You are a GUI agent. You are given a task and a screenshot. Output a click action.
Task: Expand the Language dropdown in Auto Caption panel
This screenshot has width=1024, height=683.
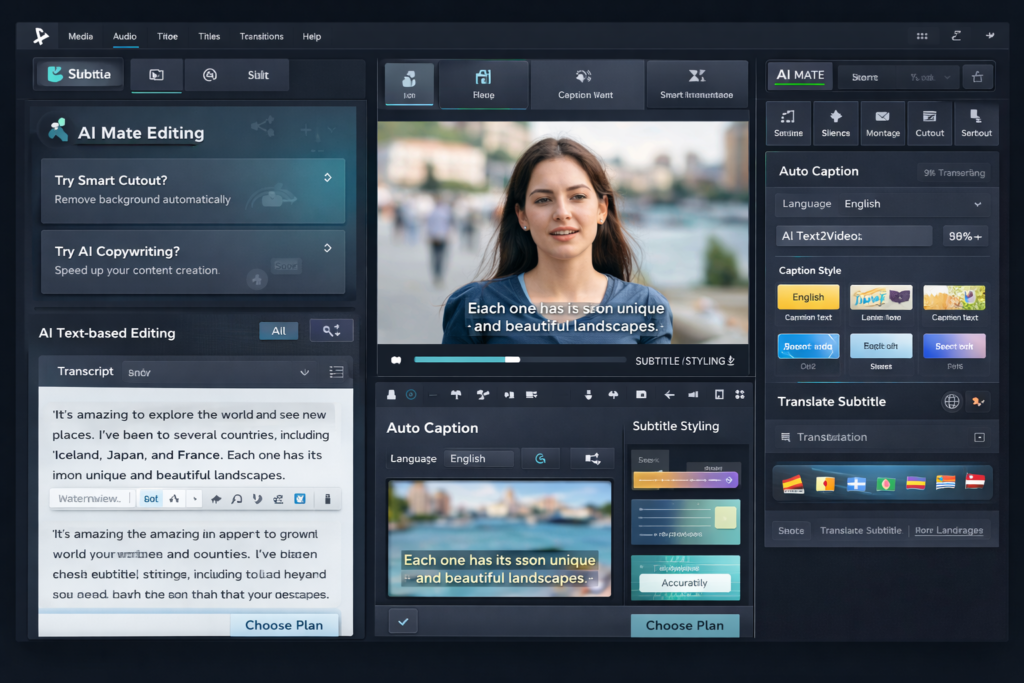point(479,457)
